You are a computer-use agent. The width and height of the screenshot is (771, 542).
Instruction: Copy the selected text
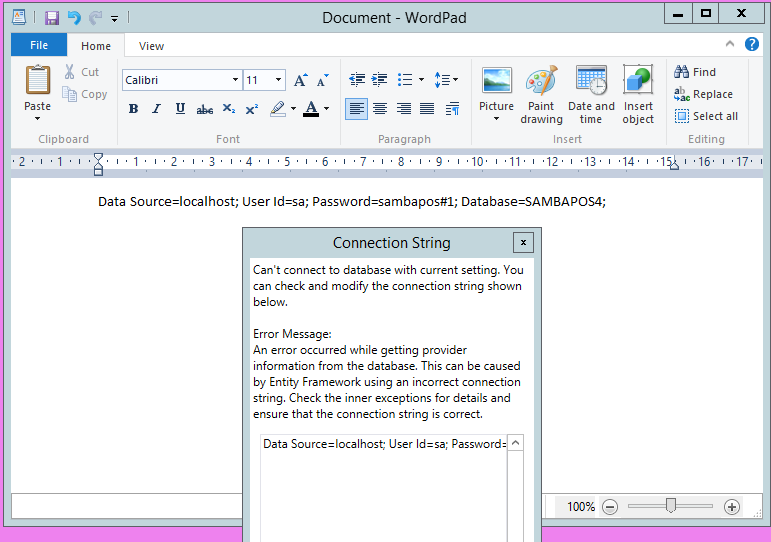tap(85, 94)
